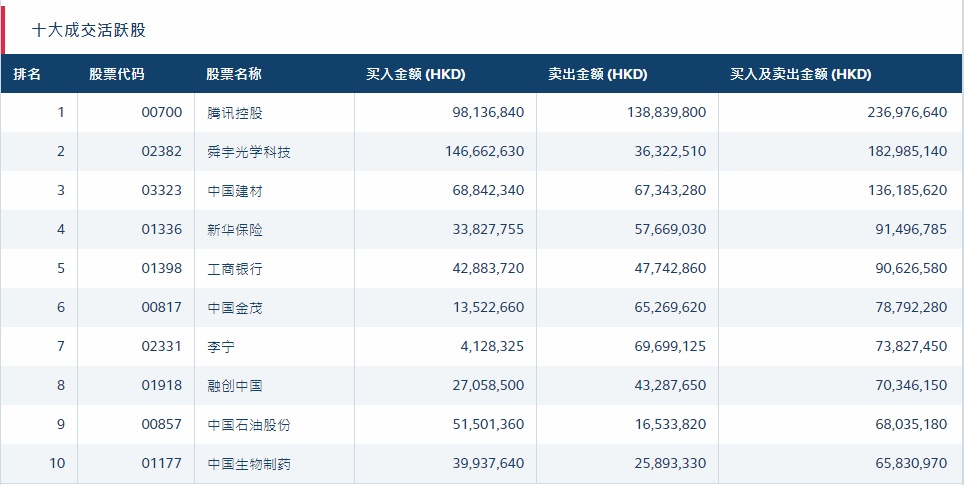Viewport: 964px width, 485px height.
Task: Select stock name 工商银行
Action: pyautogui.click(x=235, y=269)
